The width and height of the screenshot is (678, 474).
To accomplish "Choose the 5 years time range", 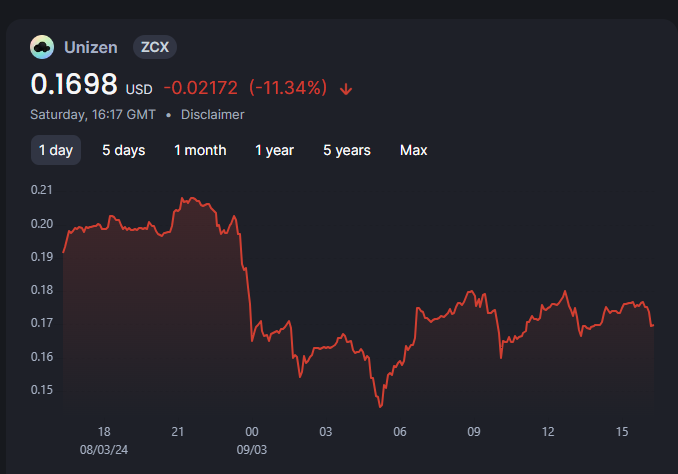I will (x=346, y=150).
